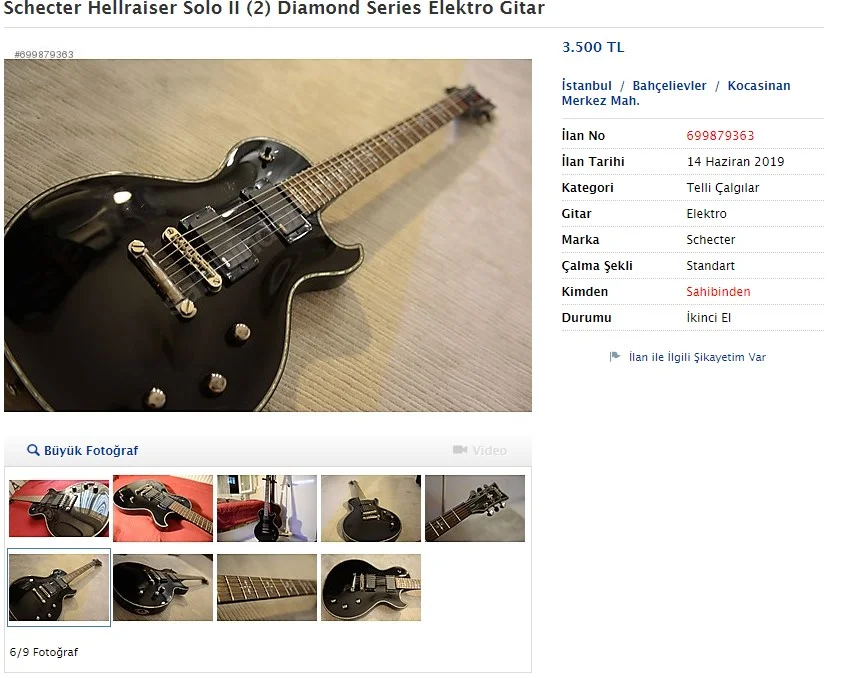The height and width of the screenshot is (678, 852).
Task: Click the magnifier icon beside Büyük Fotoğraf
Action: click(33, 450)
